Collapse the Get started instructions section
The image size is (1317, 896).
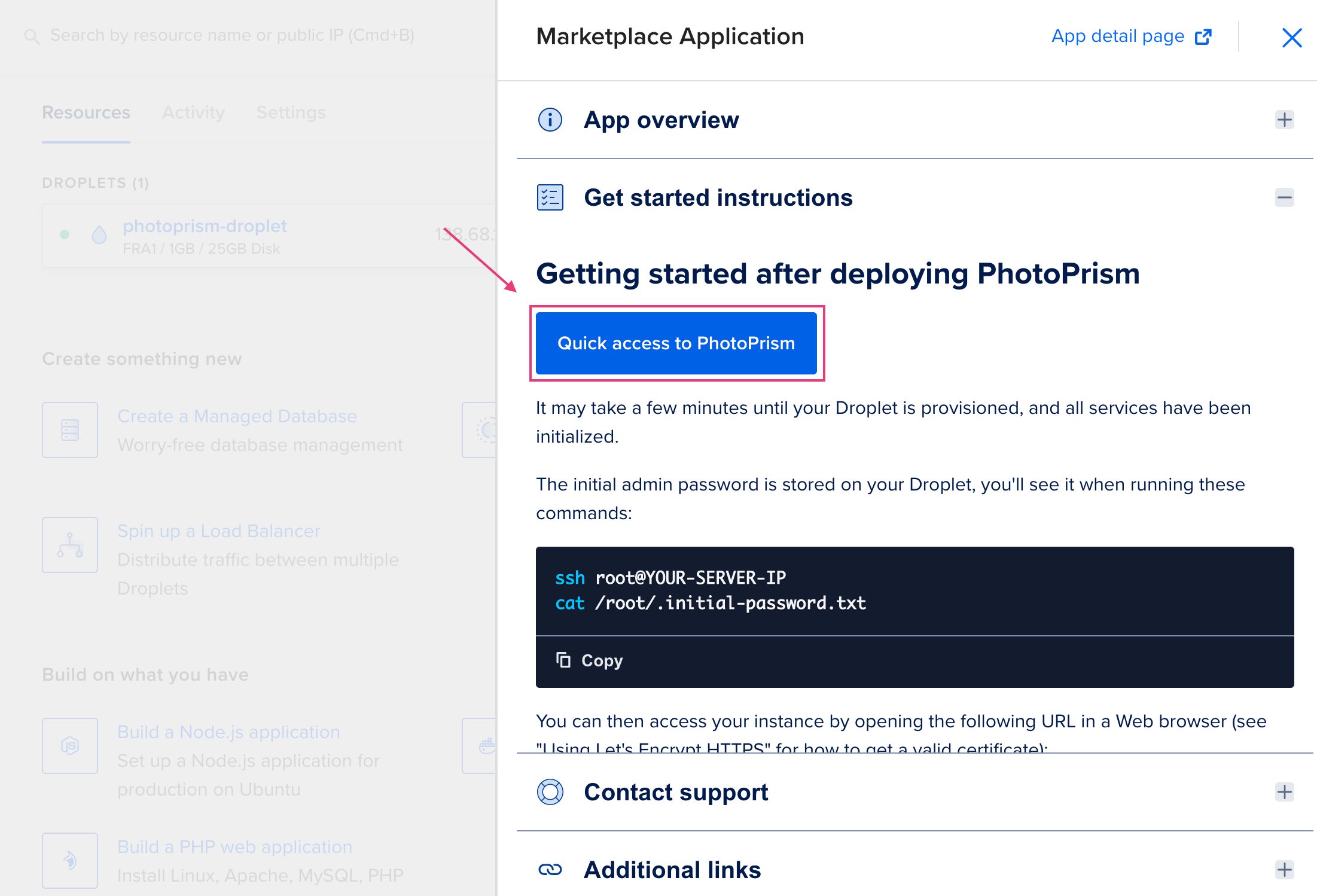(1284, 197)
